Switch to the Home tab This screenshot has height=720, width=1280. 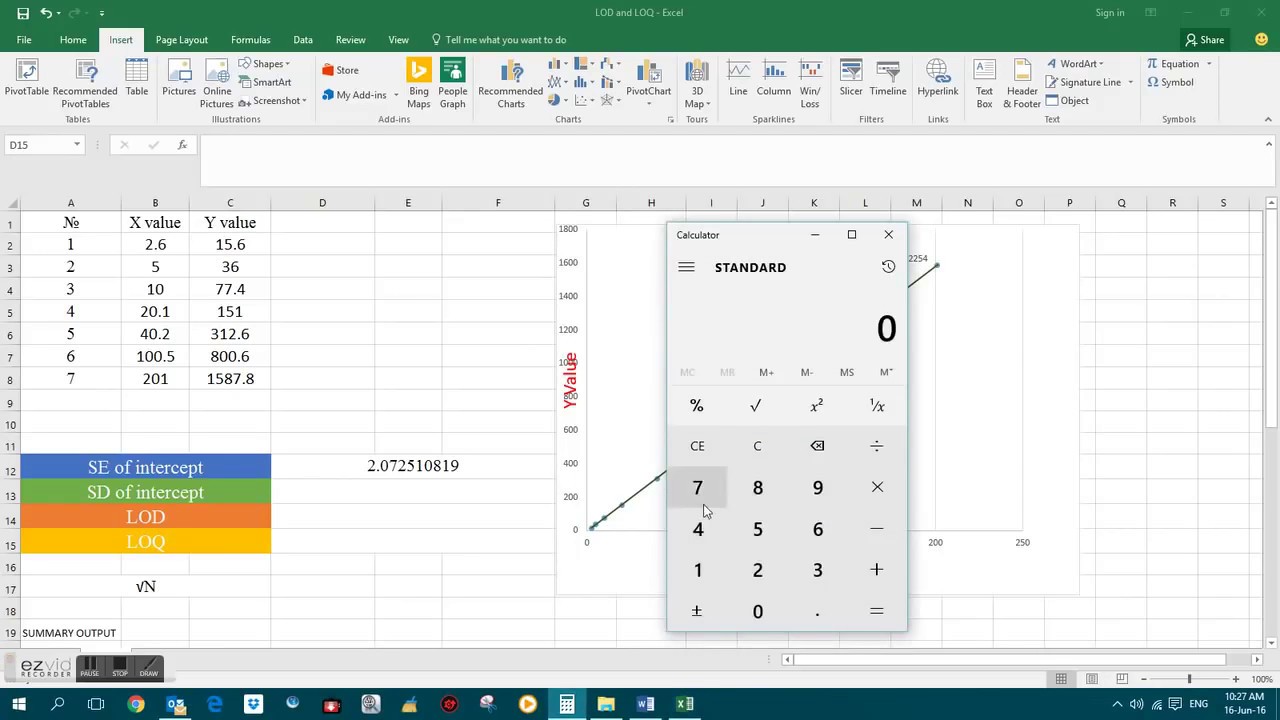(73, 40)
